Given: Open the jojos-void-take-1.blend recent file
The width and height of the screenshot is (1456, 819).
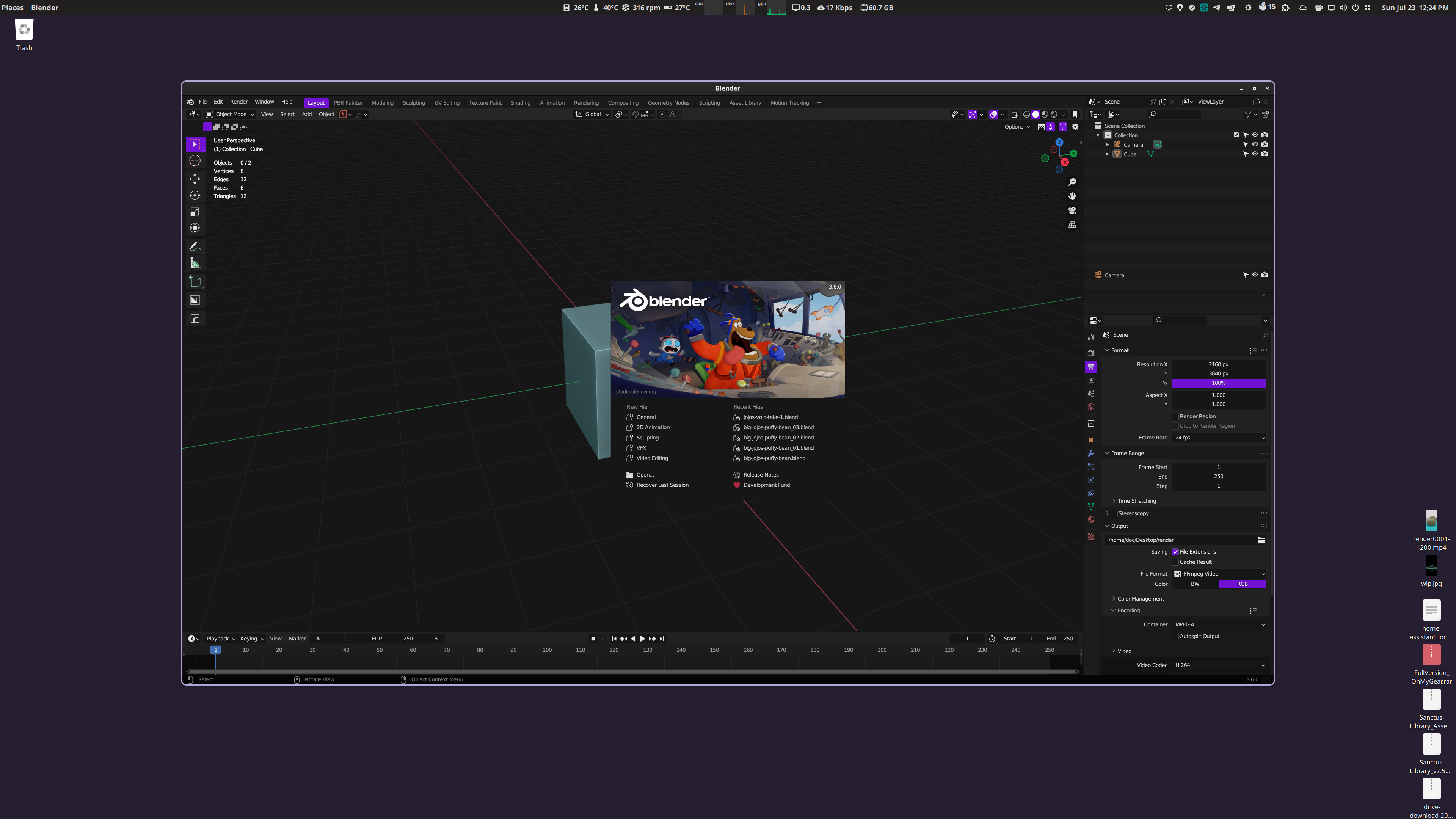Looking at the screenshot, I should point(770,417).
